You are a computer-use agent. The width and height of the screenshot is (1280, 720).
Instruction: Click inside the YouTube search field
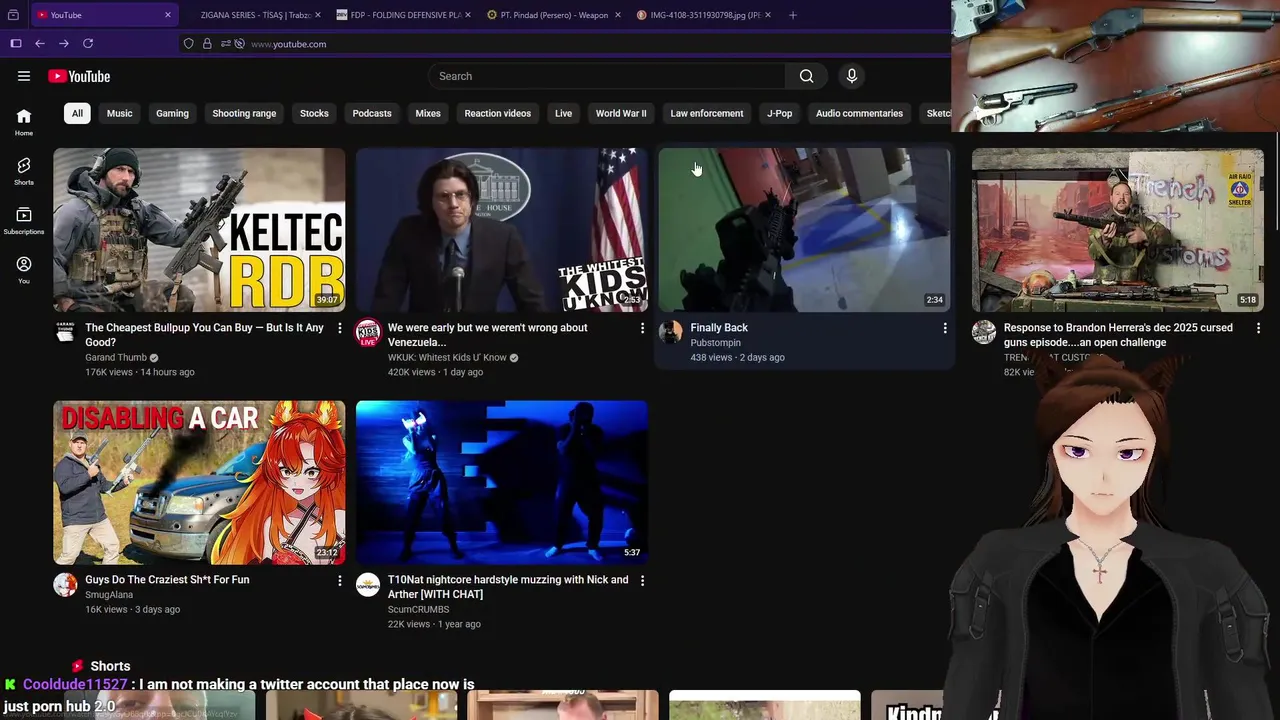pos(607,76)
